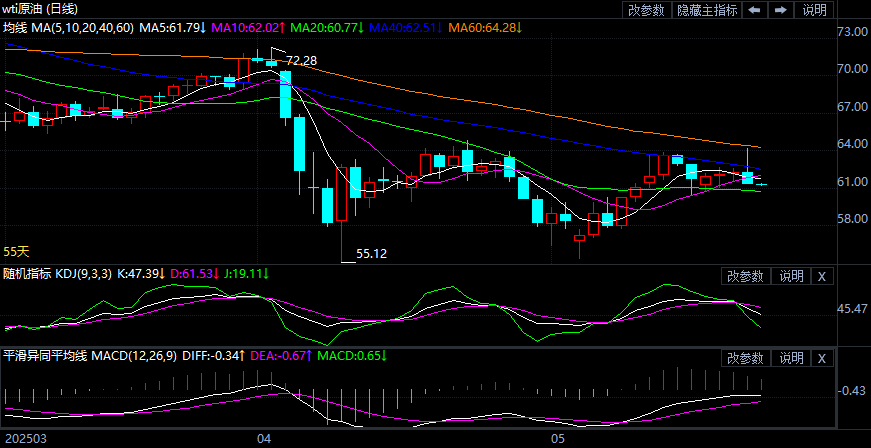Click the long red candlestick touching 55.12
The image size is (871, 448).
[341, 214]
